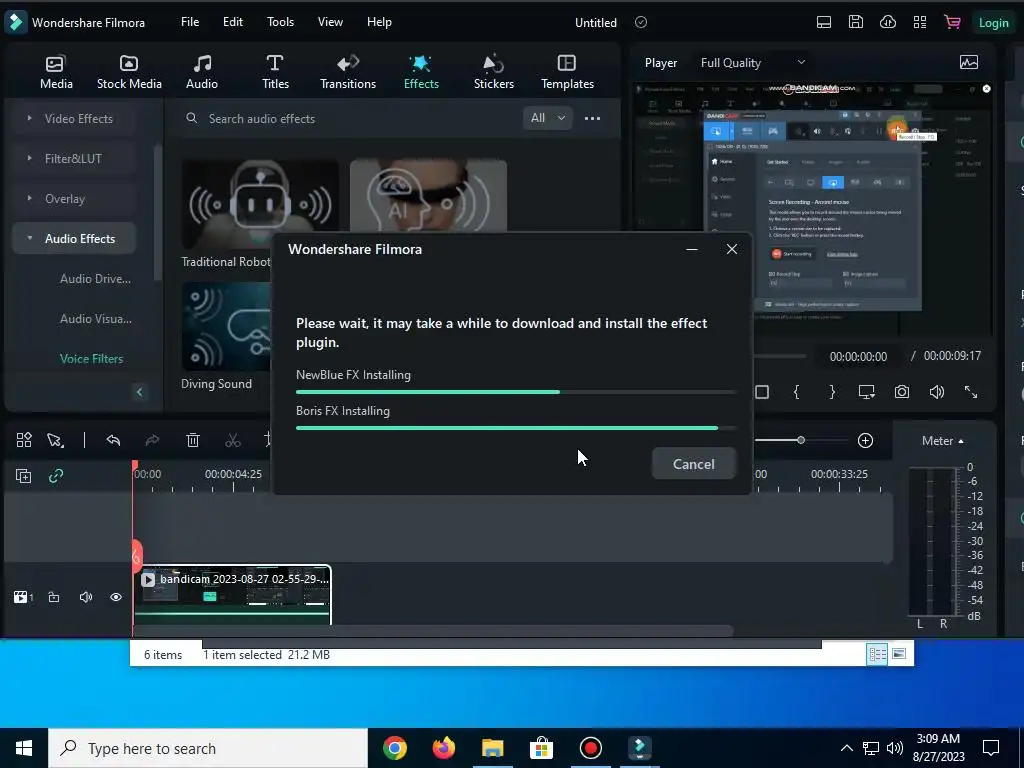Adjust the timeline zoom slider

[x=801, y=440]
